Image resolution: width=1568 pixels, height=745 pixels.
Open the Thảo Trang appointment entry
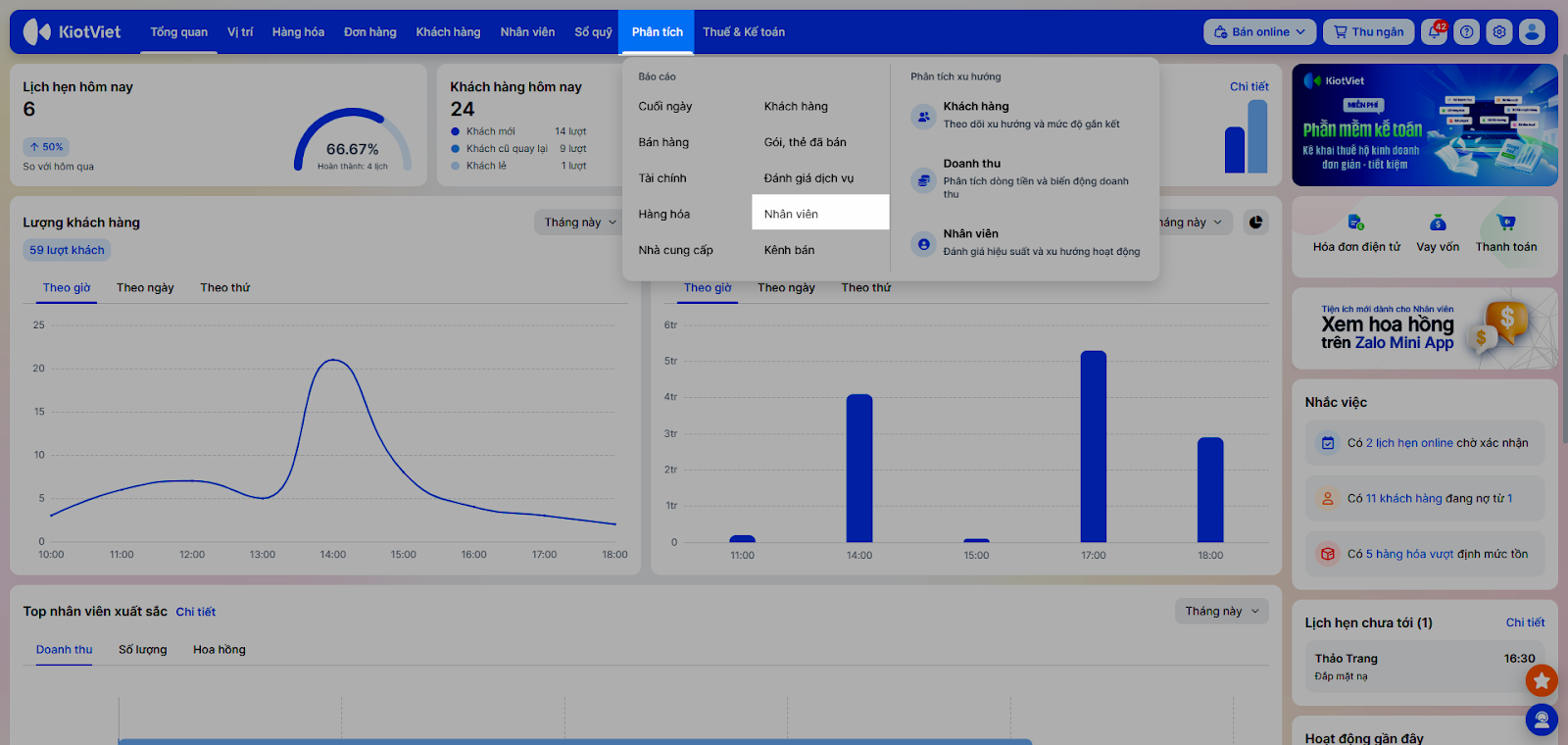point(1424,667)
